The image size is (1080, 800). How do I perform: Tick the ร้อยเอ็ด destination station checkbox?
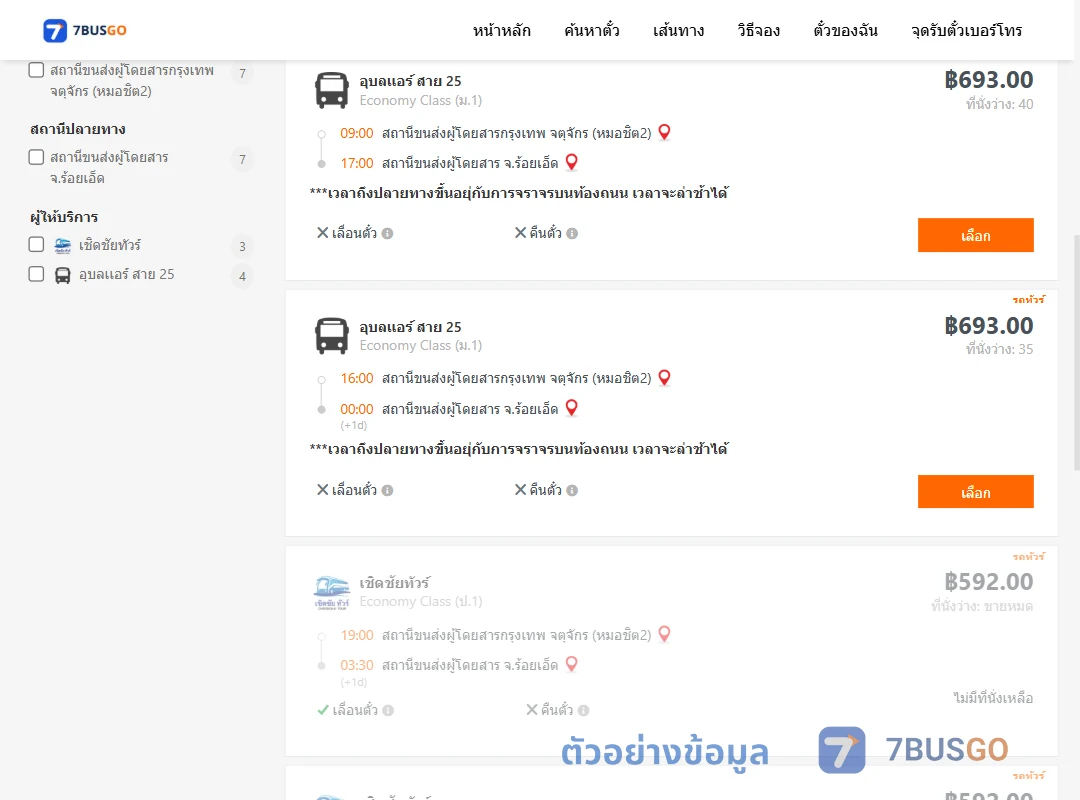point(37,157)
